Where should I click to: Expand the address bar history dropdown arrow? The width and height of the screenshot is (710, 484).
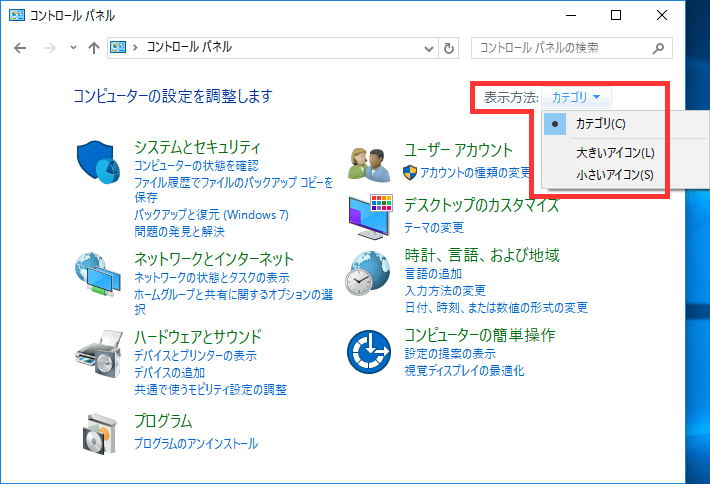pos(429,48)
